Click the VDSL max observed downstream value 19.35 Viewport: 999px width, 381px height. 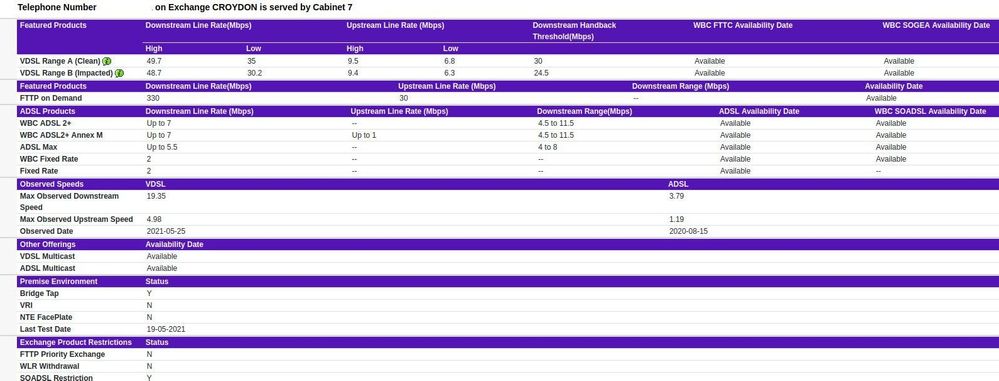pos(156,196)
